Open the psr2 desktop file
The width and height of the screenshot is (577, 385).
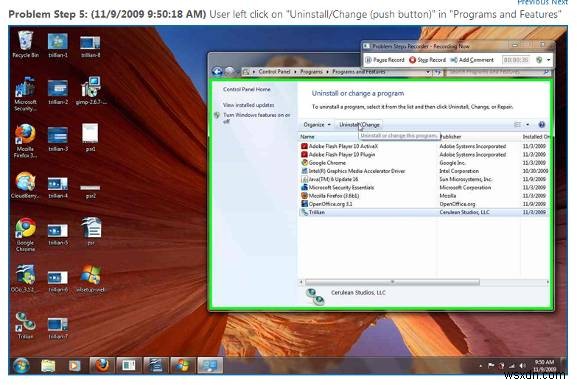[91, 191]
